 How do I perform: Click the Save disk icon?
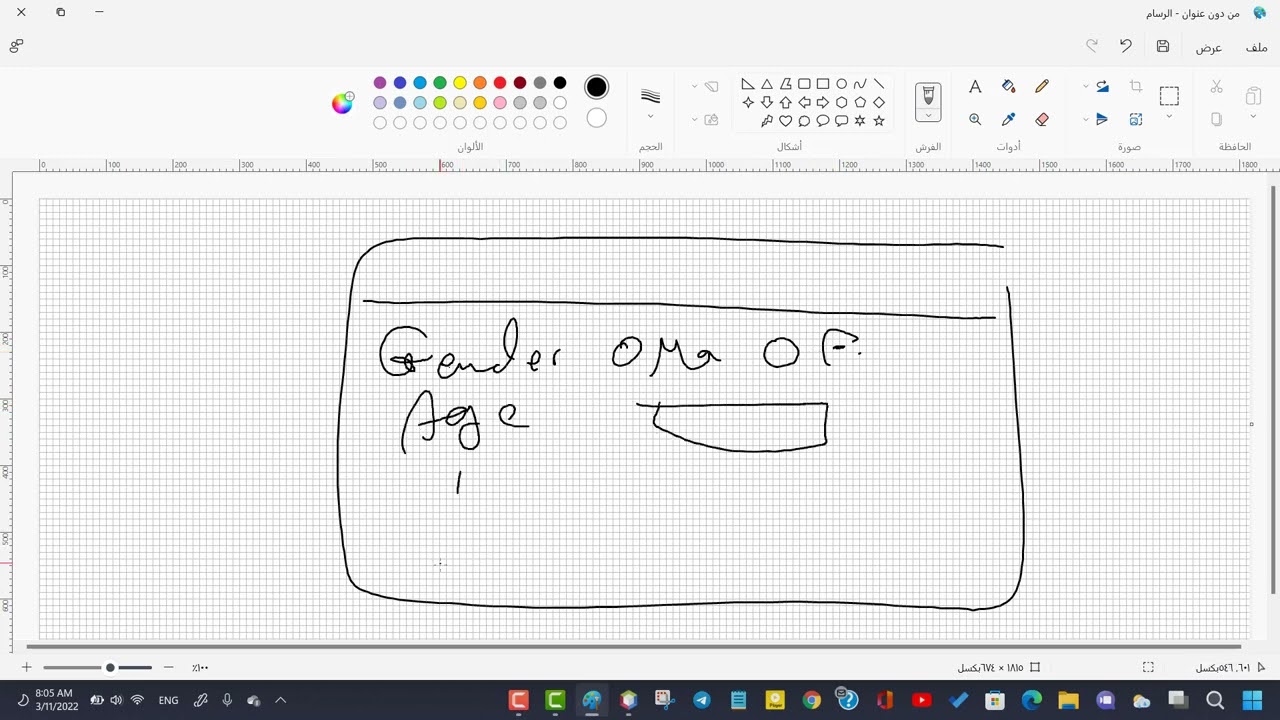pos(1163,46)
